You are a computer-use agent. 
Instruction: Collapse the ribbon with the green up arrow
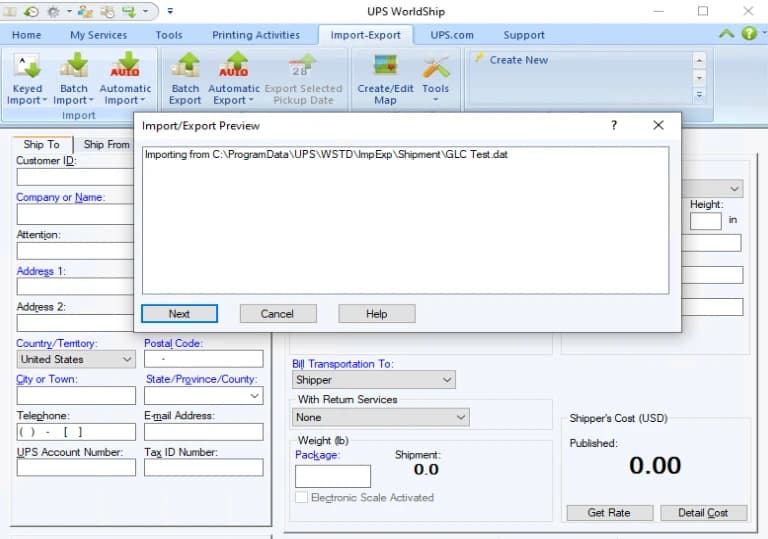726,34
